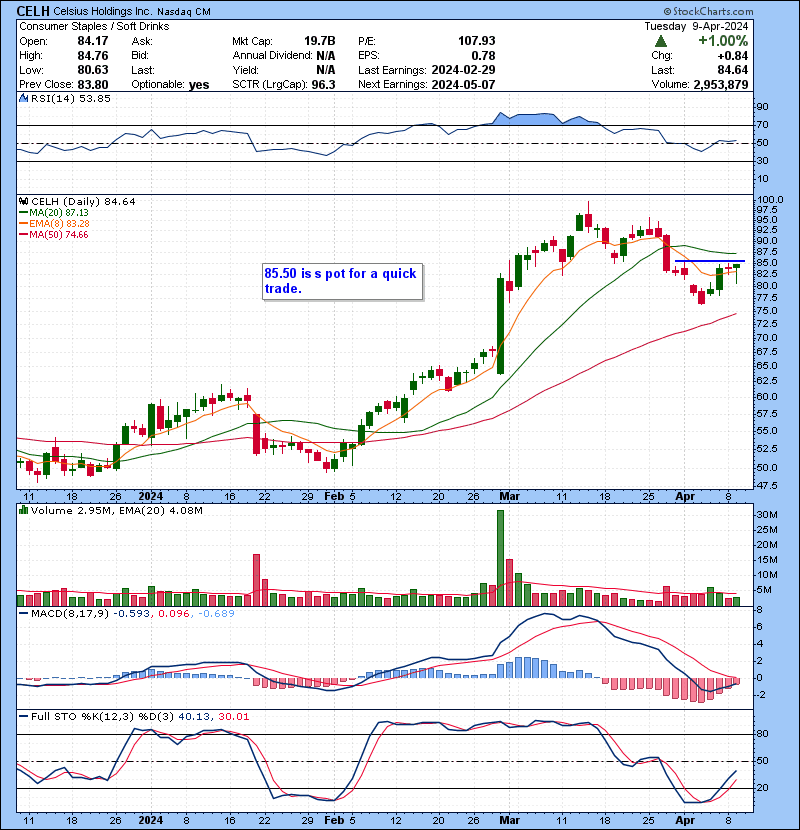The width and height of the screenshot is (800, 830).
Task: Click the green up-triangle change icon
Action: [x=661, y=41]
